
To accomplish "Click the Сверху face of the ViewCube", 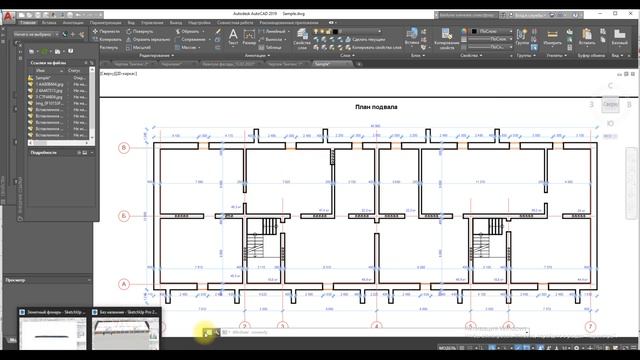I will point(610,104).
